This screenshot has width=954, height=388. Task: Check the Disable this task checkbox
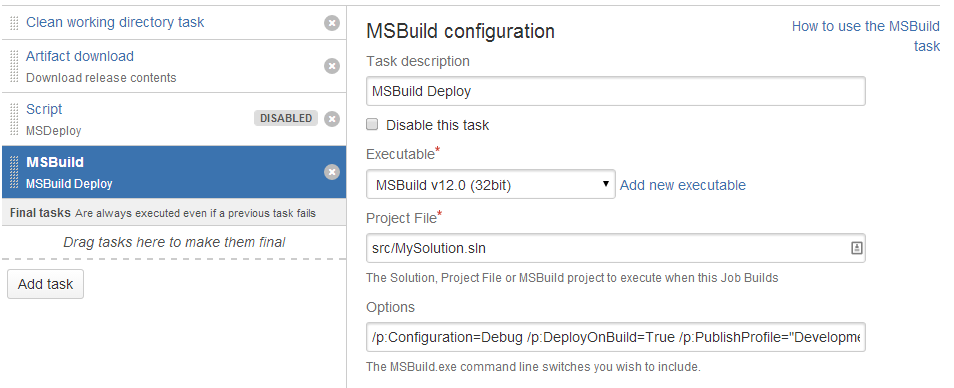point(372,125)
